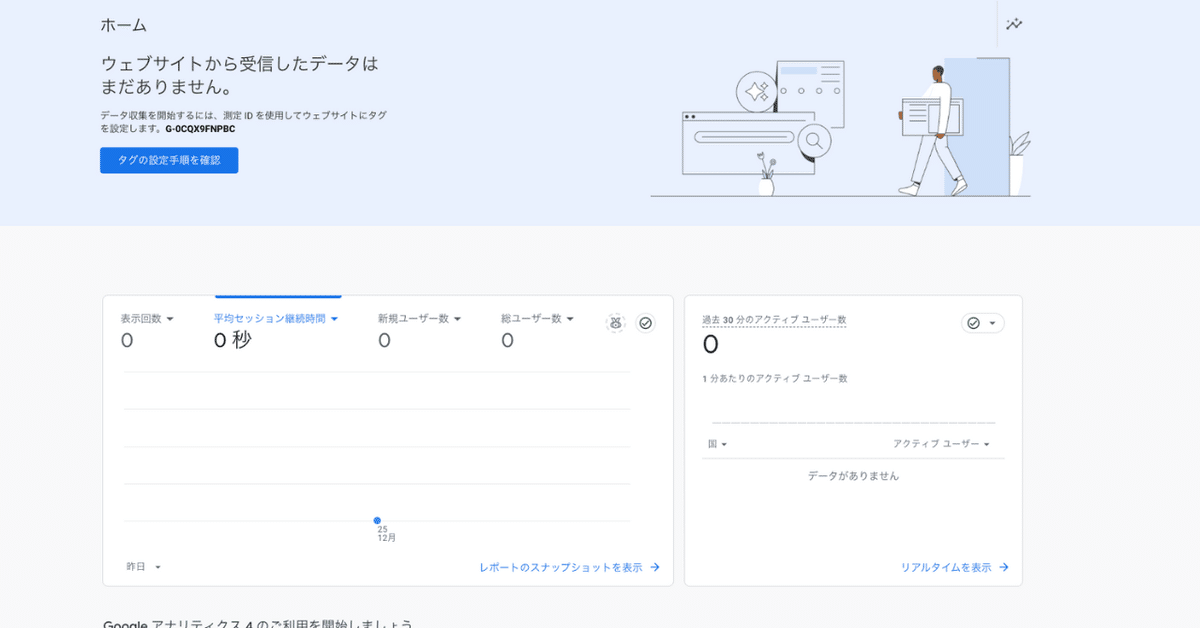Select the 平均セッション継続時間 metric tab
Image resolution: width=1200 pixels, height=628 pixels.
point(276,319)
